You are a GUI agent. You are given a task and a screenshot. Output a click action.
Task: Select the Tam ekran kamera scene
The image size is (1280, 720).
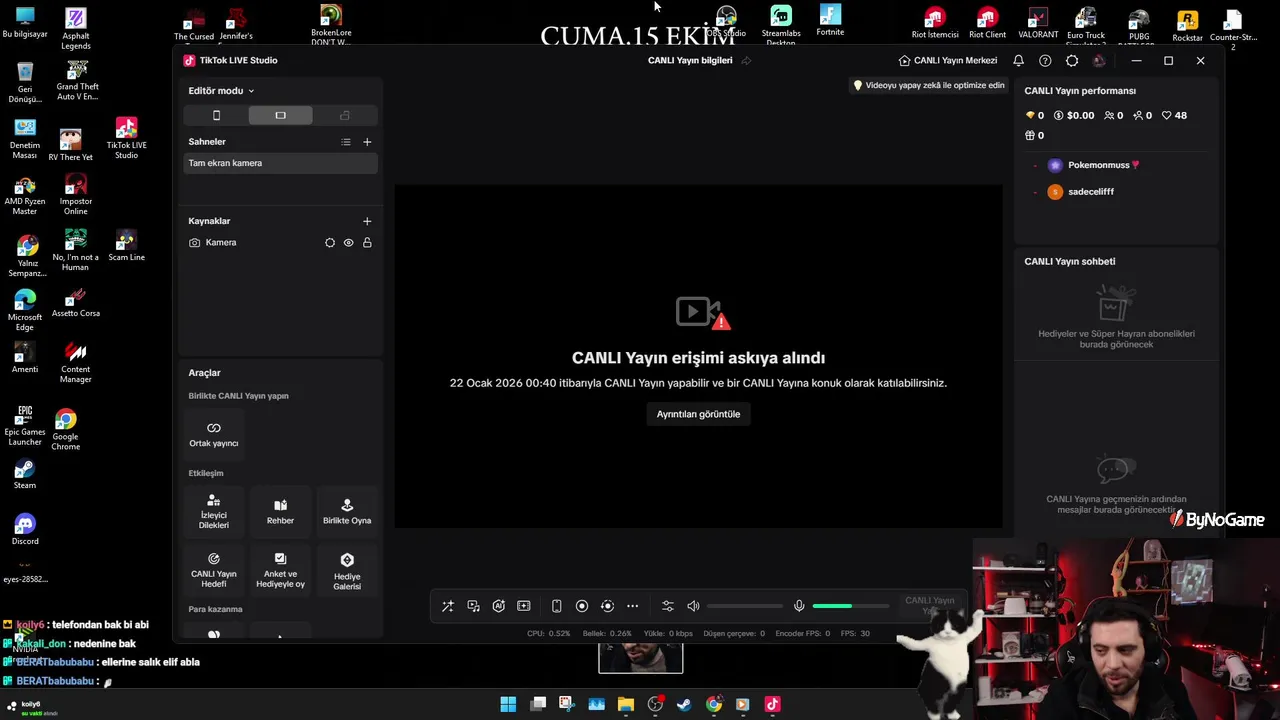pyautogui.click(x=280, y=163)
